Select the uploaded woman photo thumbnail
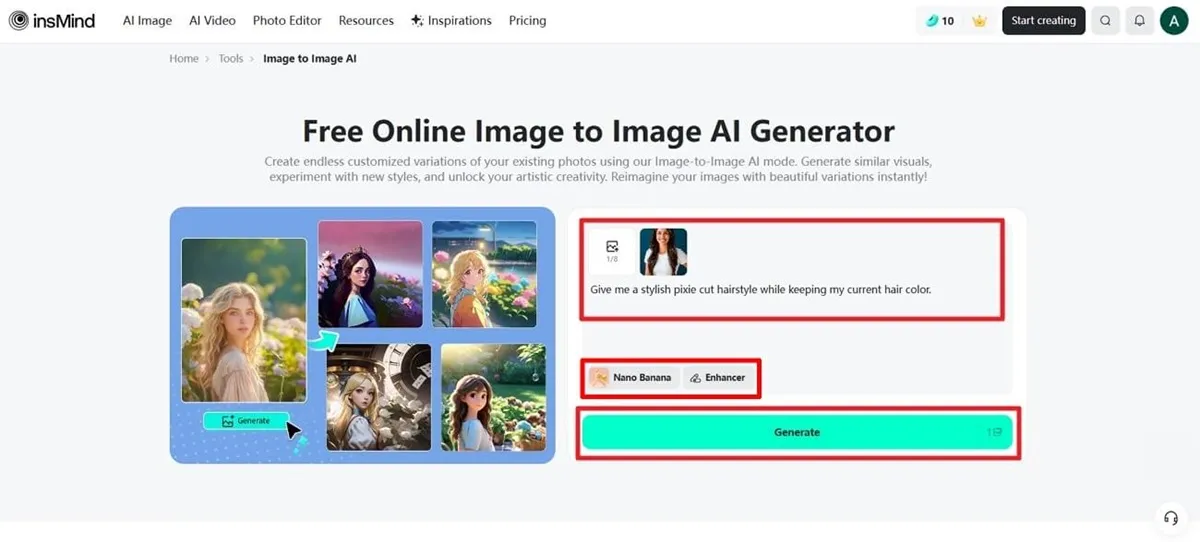 pyautogui.click(x=663, y=252)
